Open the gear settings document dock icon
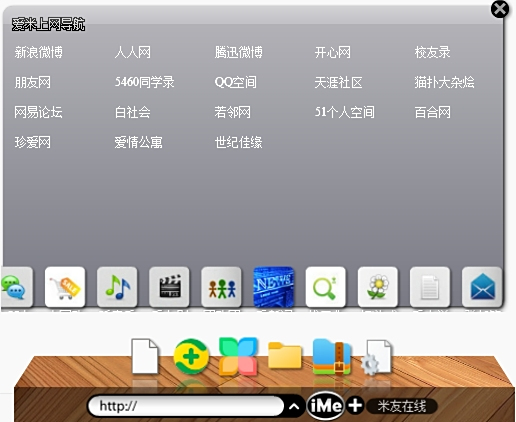 click(x=377, y=357)
